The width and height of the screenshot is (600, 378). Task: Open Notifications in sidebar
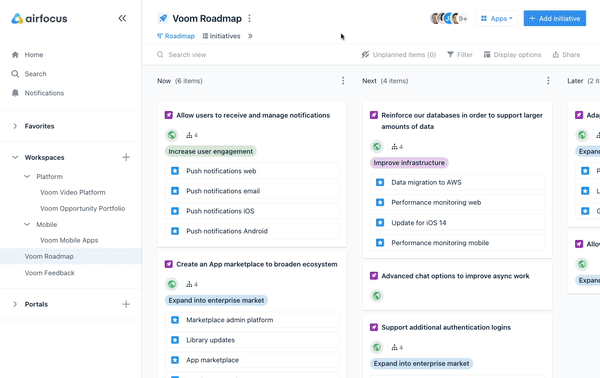coord(44,93)
